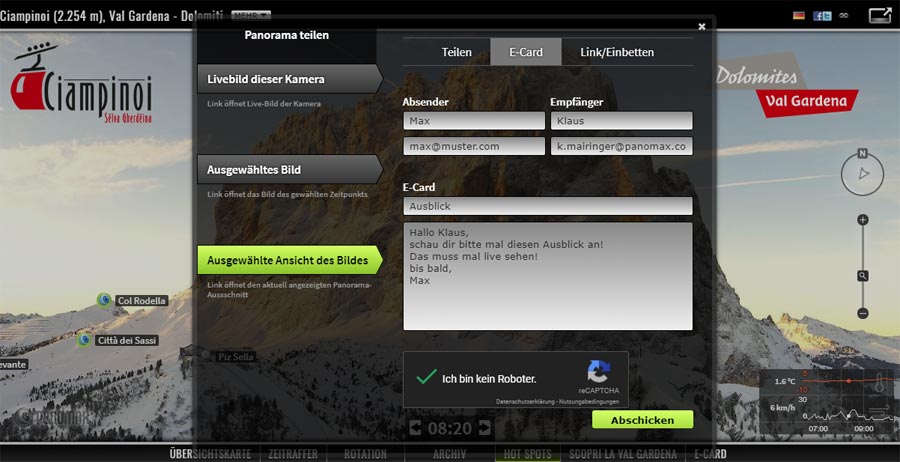Zoom in with the plus icon

(x=863, y=220)
